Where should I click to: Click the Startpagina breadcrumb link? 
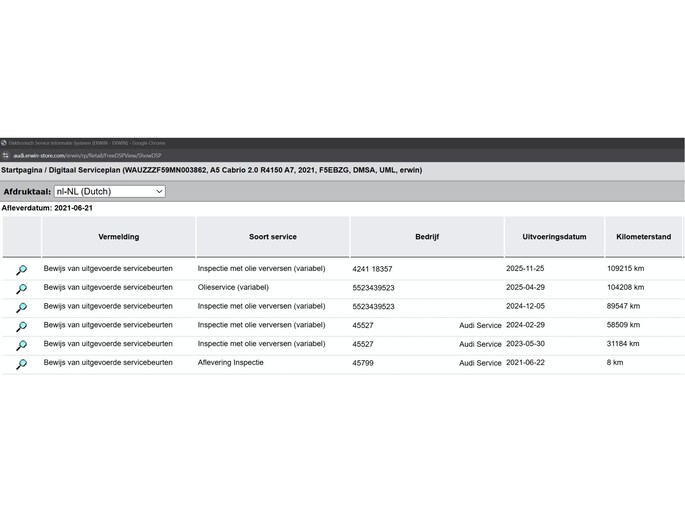[25, 170]
